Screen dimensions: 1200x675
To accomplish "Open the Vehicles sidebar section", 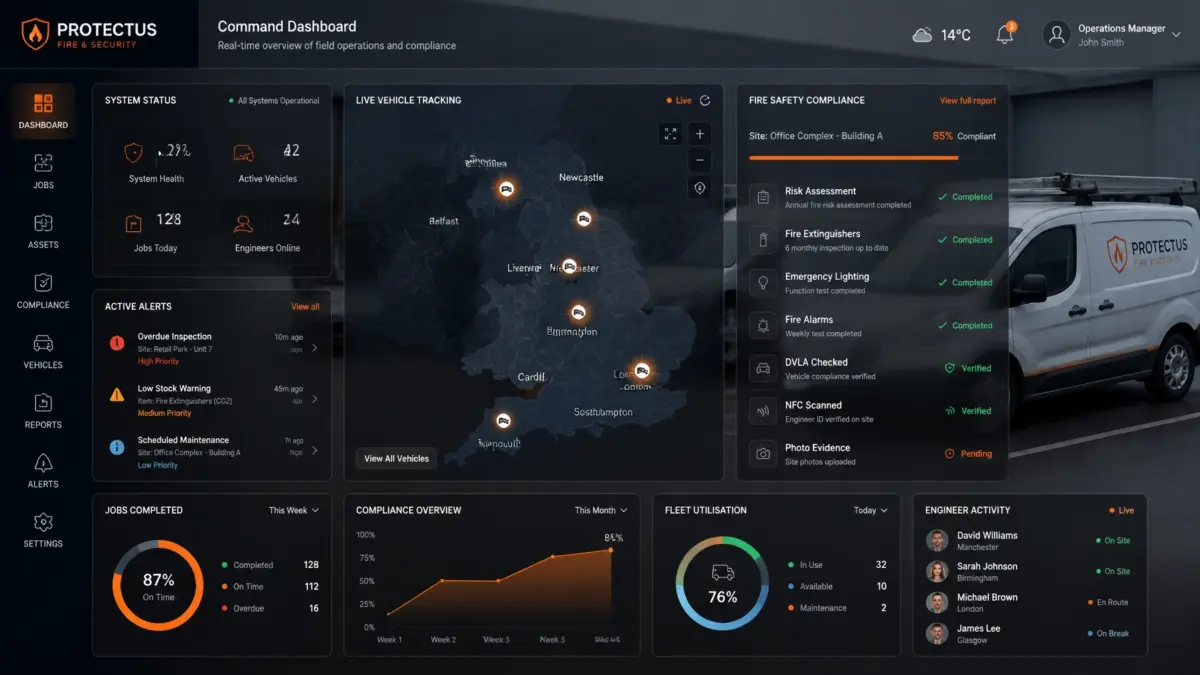I will pos(43,351).
